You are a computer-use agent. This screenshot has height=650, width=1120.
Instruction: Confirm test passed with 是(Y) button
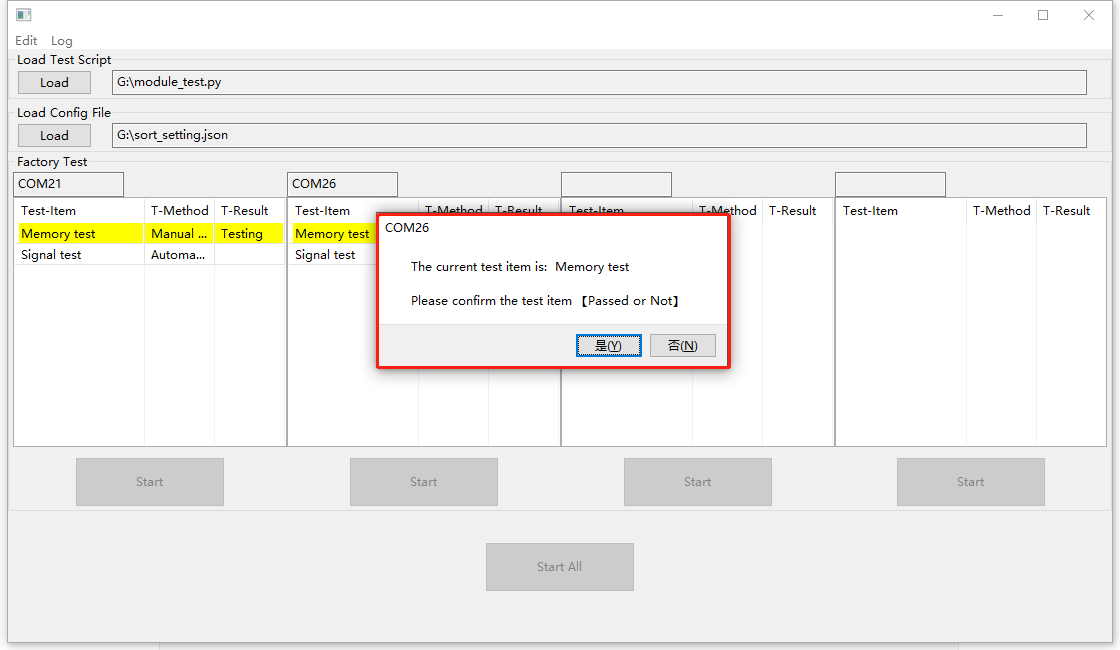click(x=608, y=346)
